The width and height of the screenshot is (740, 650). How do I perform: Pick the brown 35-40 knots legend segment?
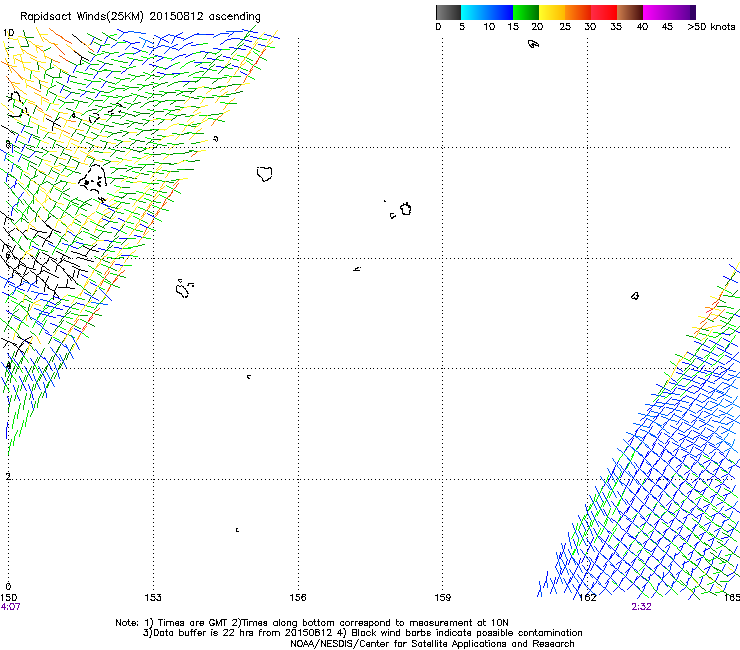click(x=630, y=12)
